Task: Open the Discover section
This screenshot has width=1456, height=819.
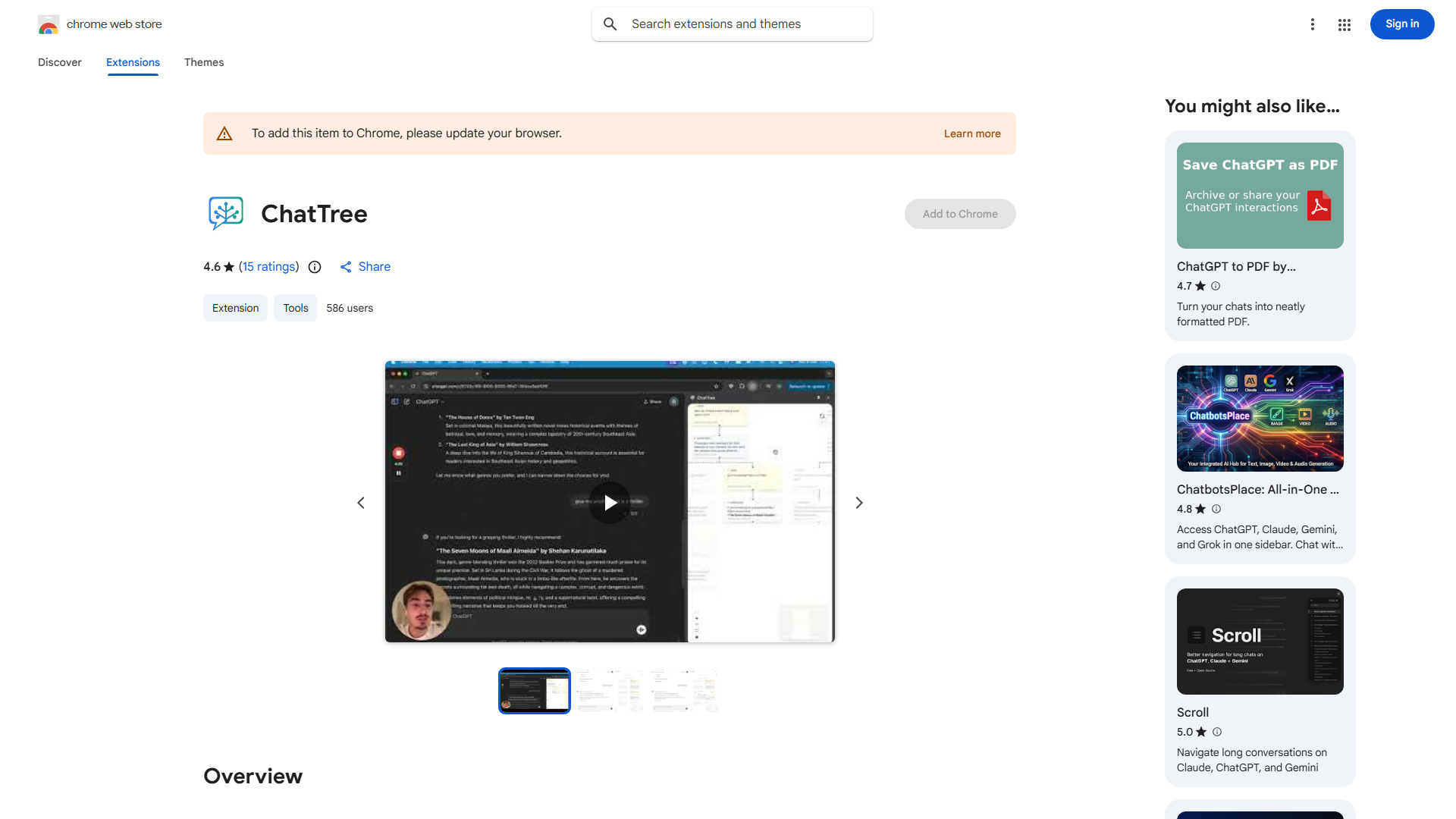Action: pyautogui.click(x=59, y=62)
